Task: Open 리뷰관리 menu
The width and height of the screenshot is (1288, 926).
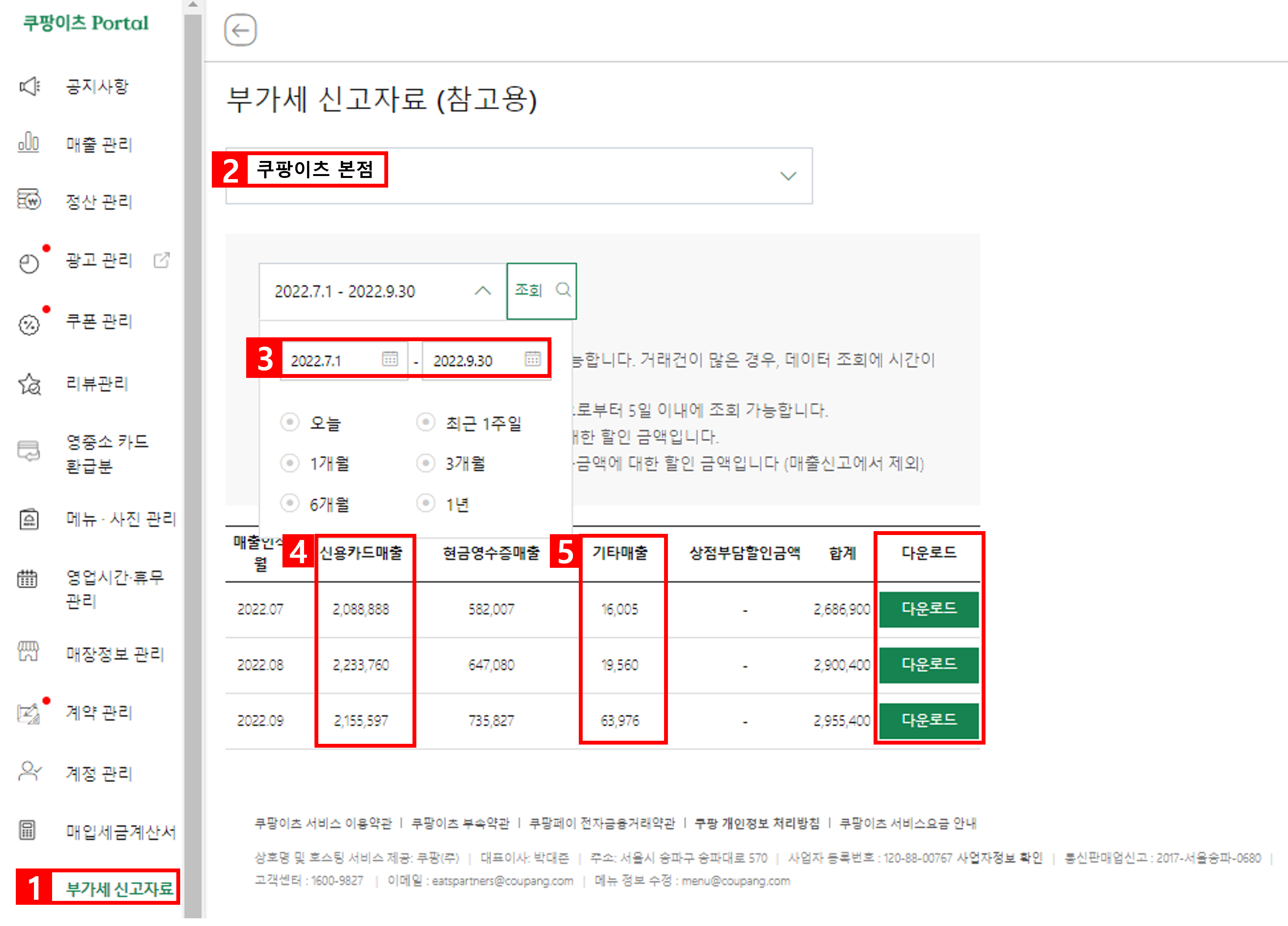Action: (97, 384)
